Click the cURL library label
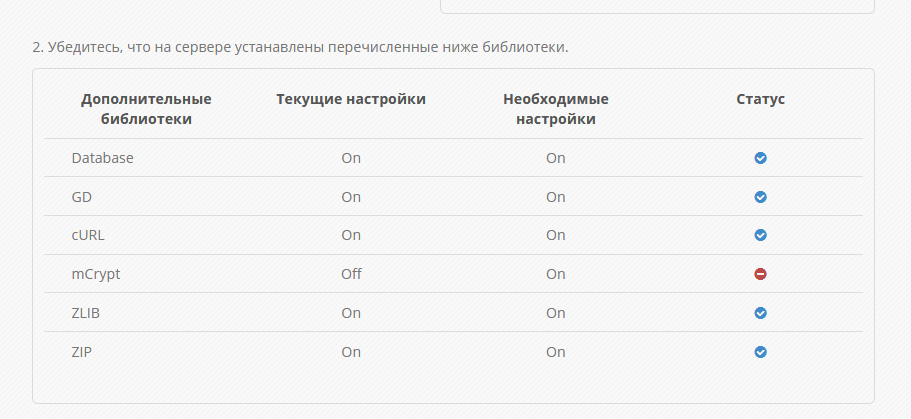 coord(88,235)
